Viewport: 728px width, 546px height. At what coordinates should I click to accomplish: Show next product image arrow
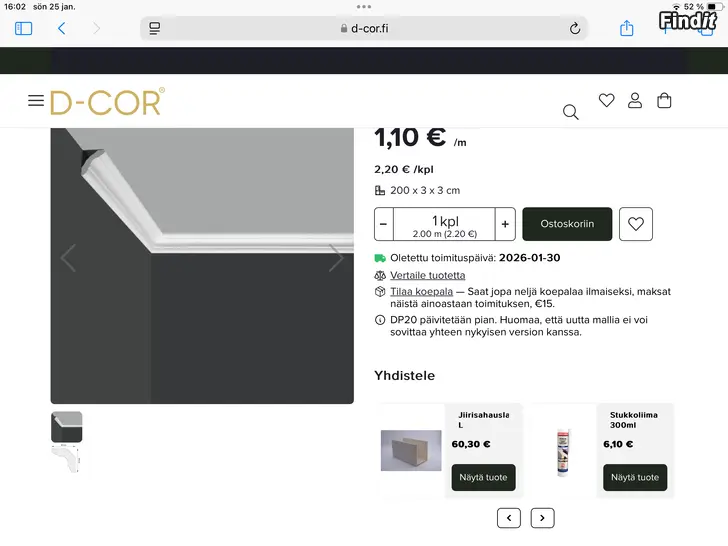tap(336, 258)
